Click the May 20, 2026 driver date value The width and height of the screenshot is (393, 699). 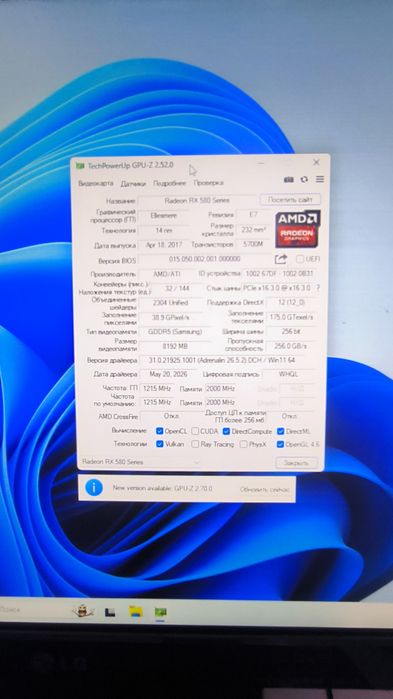click(167, 374)
